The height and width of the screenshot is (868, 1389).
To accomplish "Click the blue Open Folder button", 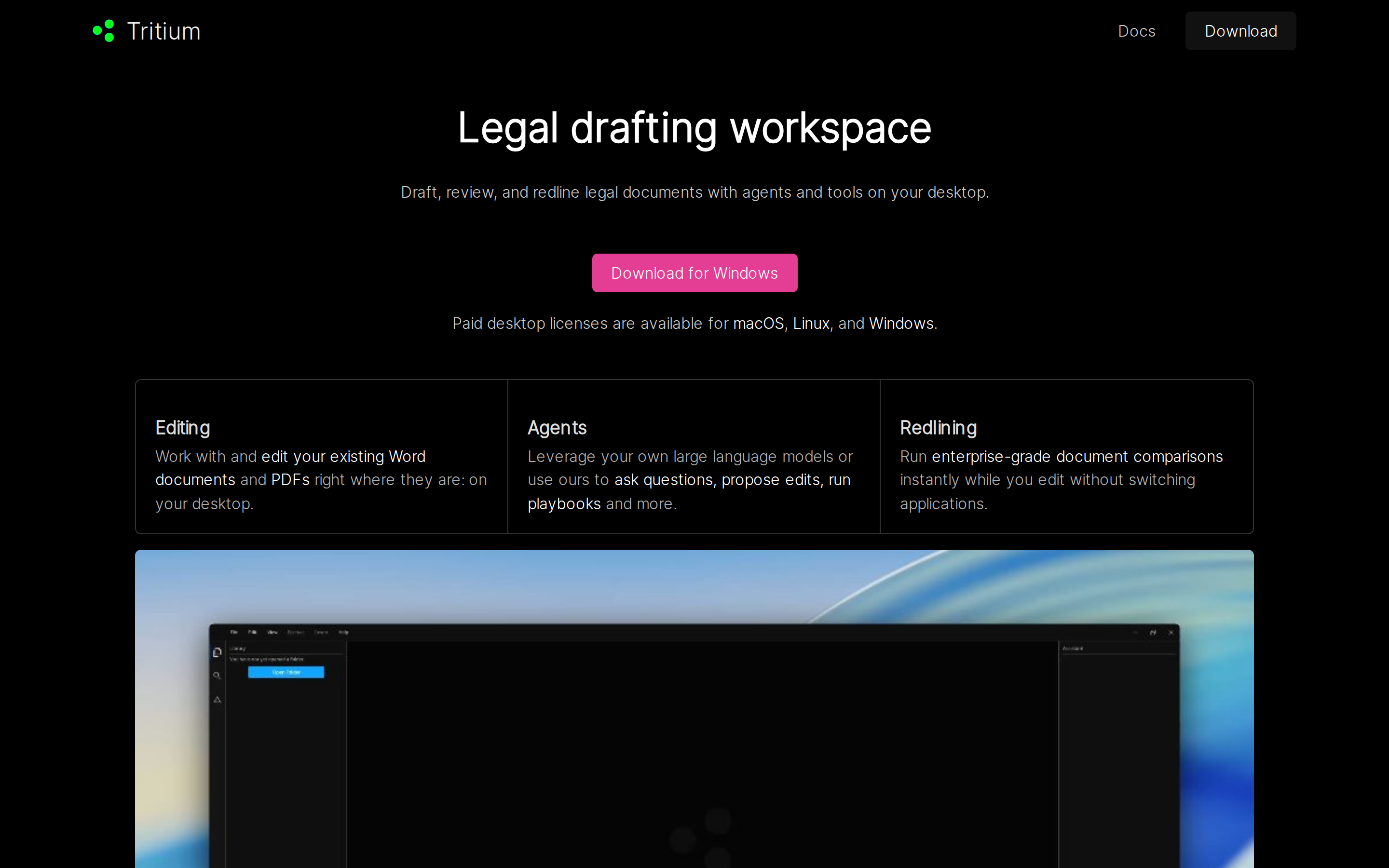I will click(x=286, y=672).
